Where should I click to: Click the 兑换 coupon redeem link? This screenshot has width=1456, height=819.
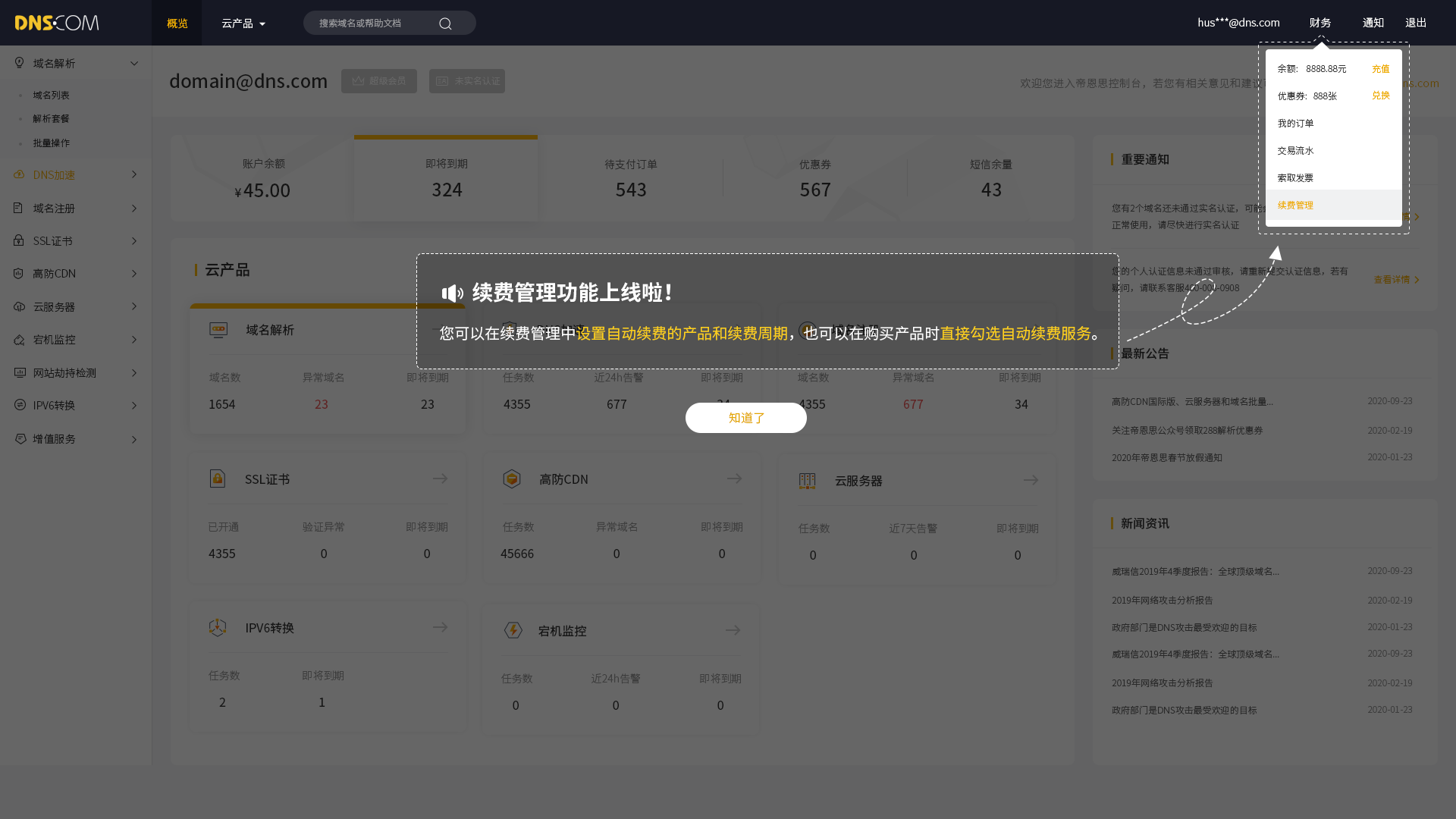coord(1380,95)
